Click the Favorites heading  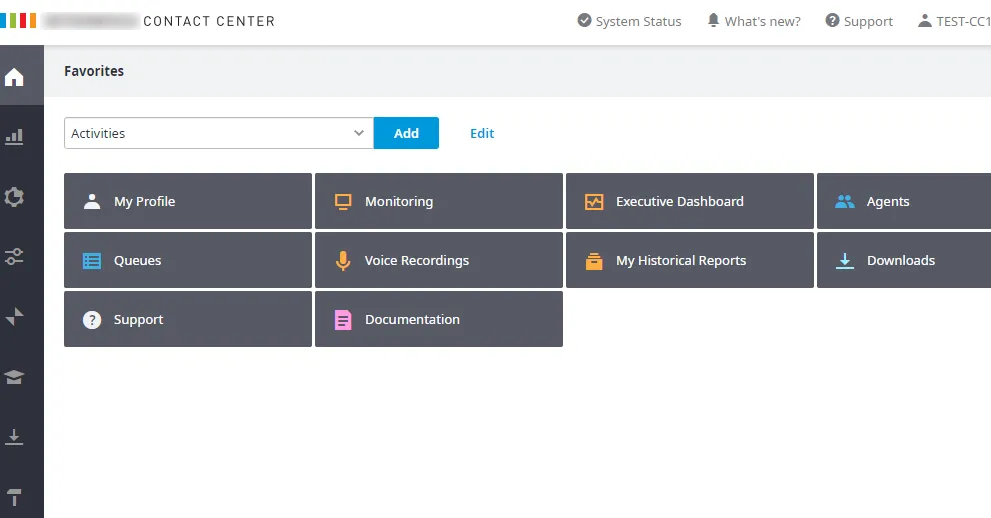[x=94, y=71]
